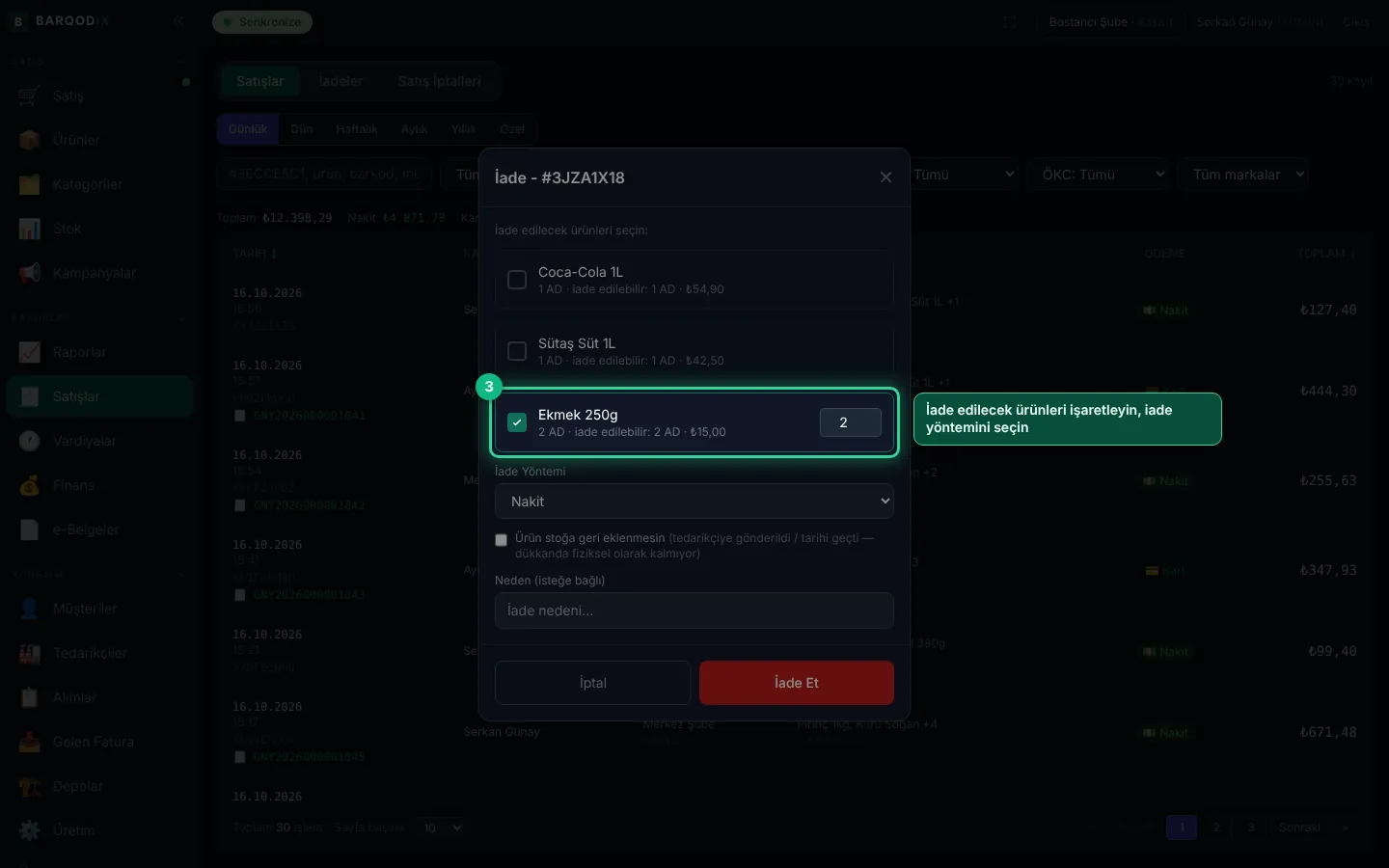
Task: Go to page 2 of sales list
Action: [1216, 827]
